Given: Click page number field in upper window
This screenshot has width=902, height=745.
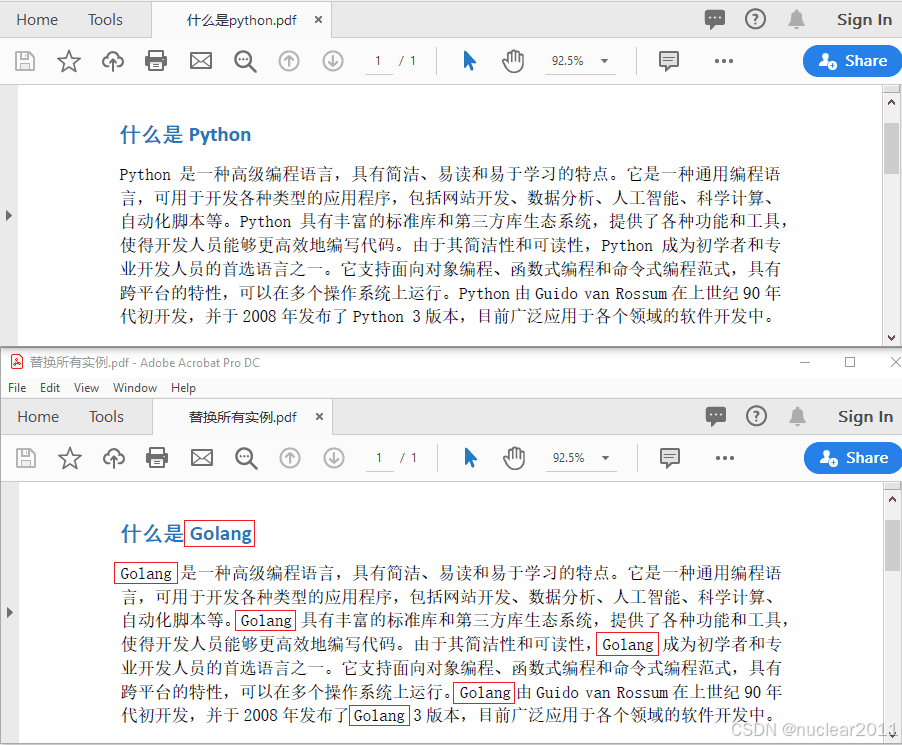Looking at the screenshot, I should pos(379,60).
